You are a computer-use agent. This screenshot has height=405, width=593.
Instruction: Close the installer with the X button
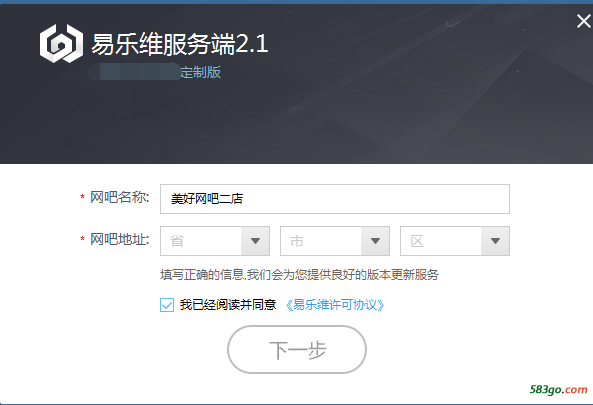tap(584, 21)
